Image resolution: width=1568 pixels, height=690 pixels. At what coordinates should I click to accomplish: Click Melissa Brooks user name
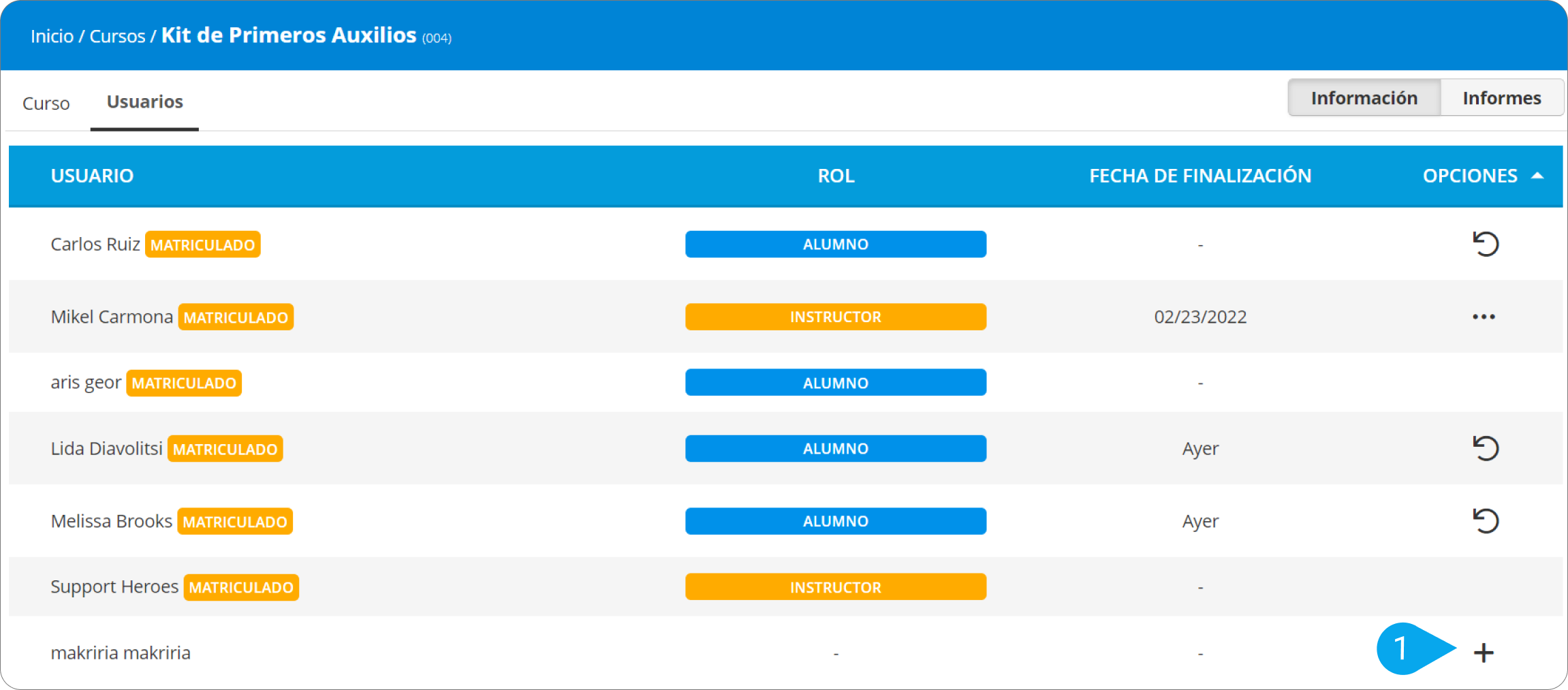[111, 521]
